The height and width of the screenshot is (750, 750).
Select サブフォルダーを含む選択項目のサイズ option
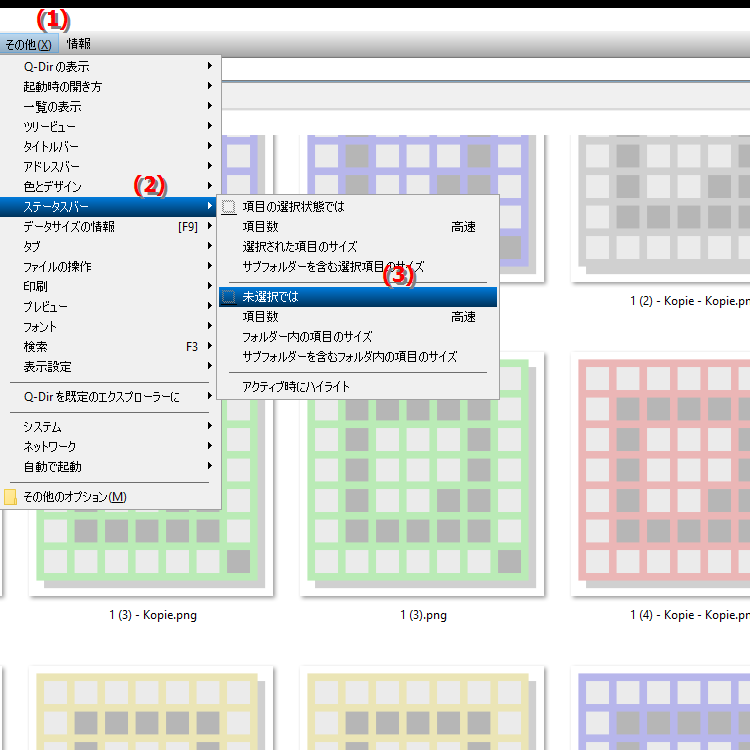tap(358, 267)
